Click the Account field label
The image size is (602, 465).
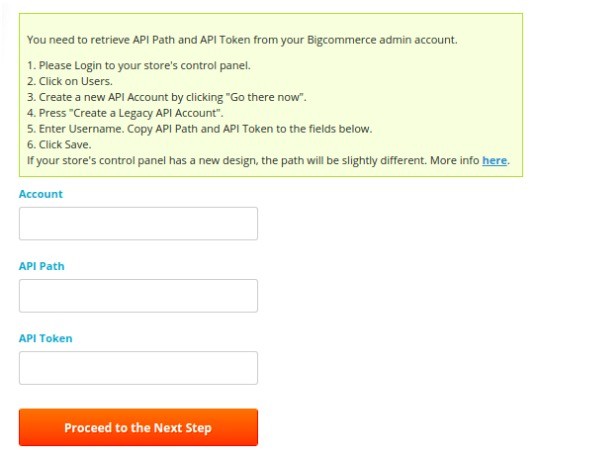(41, 194)
